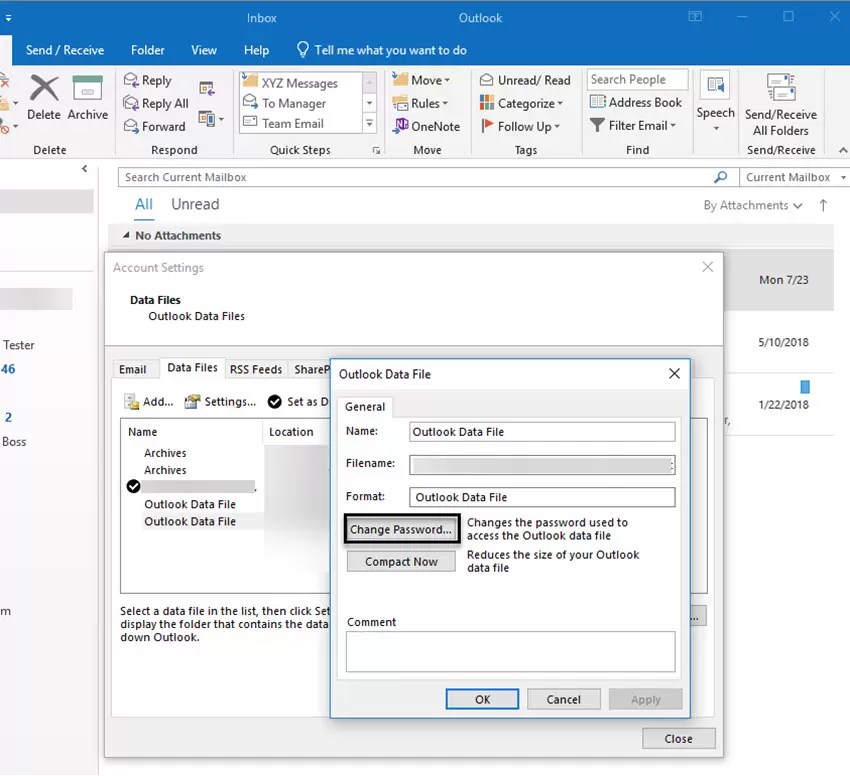Click Compact Now button
This screenshot has height=776, width=850.
coord(401,562)
